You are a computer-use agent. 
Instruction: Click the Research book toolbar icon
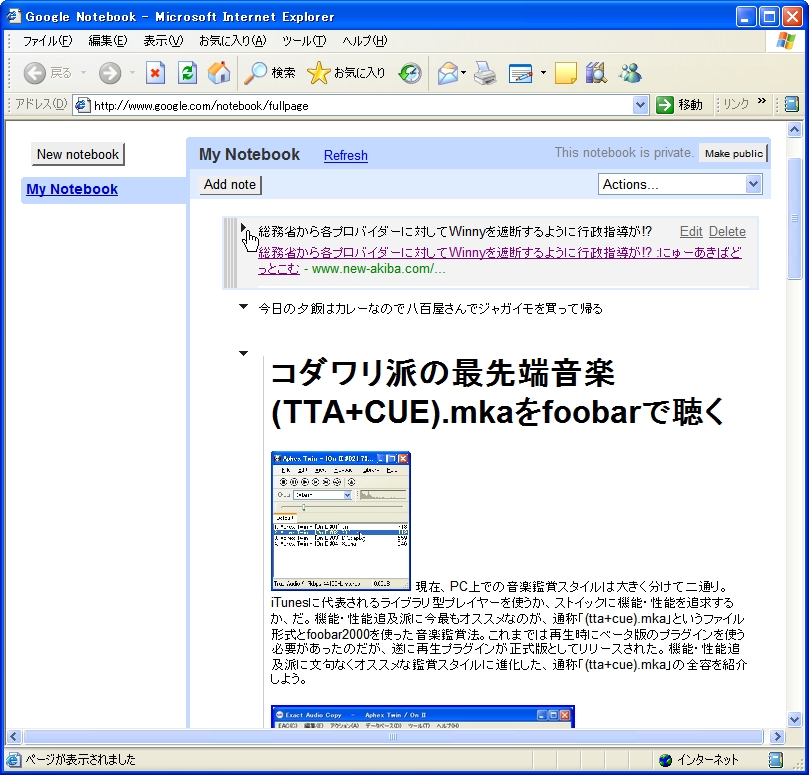click(x=596, y=73)
